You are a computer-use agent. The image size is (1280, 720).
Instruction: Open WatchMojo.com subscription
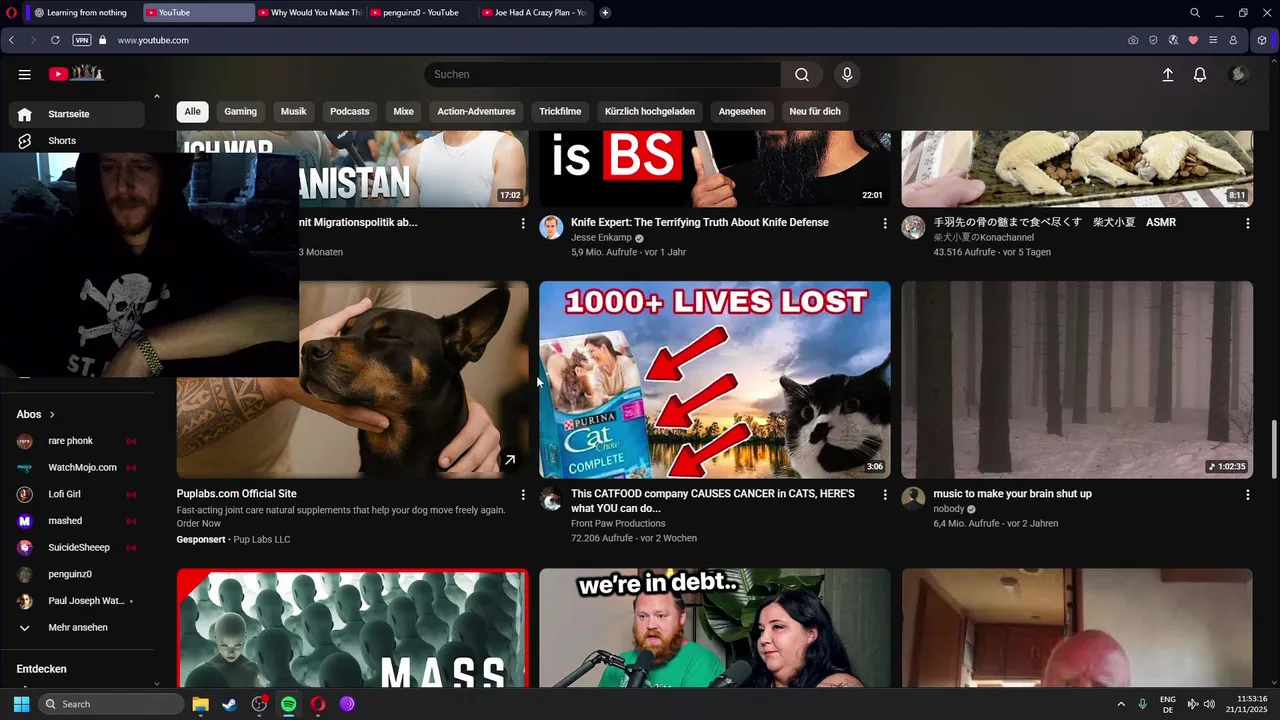click(77, 467)
